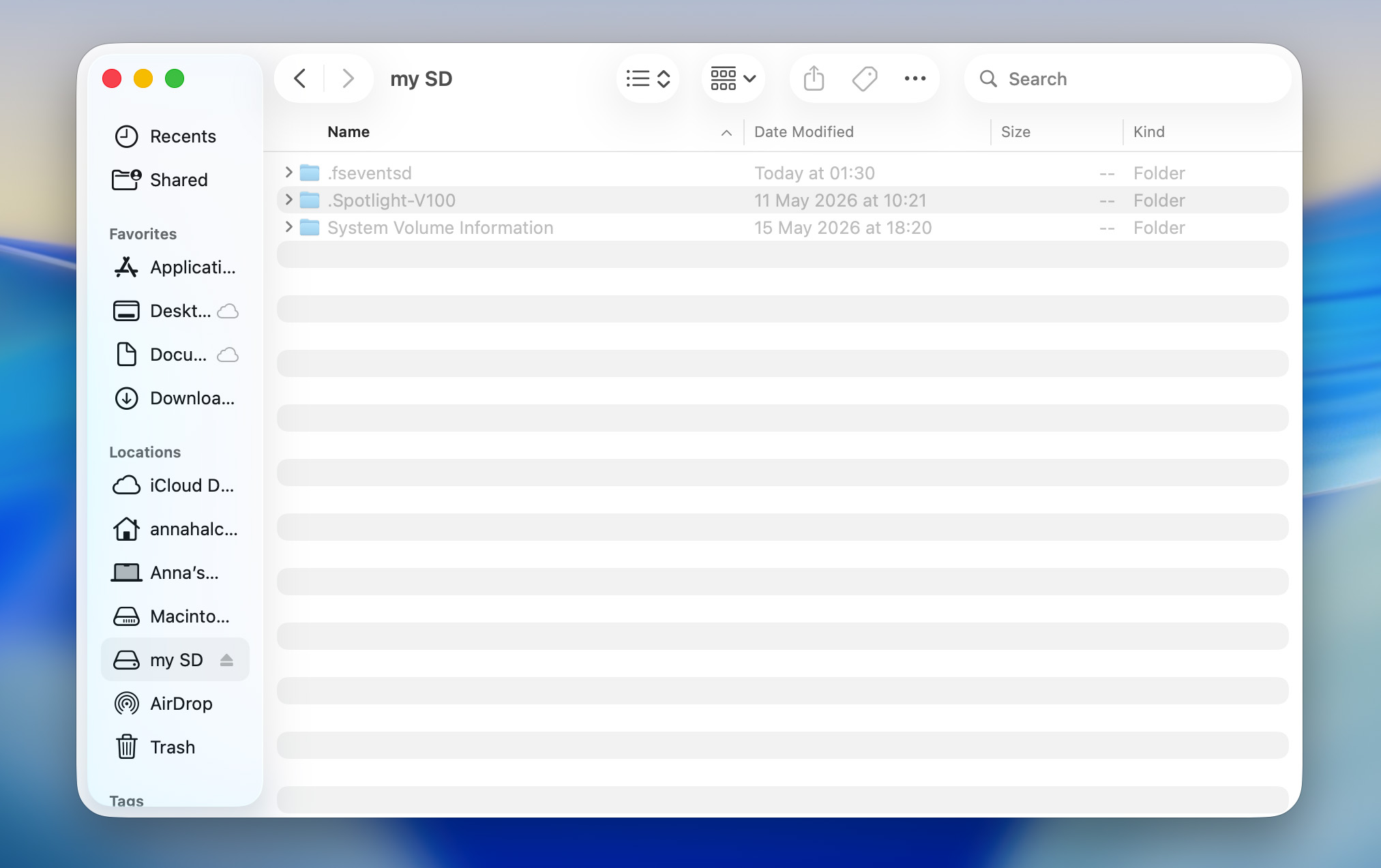This screenshot has height=868, width=1381.
Task: Open Downloads in the sidebar
Action: [175, 398]
